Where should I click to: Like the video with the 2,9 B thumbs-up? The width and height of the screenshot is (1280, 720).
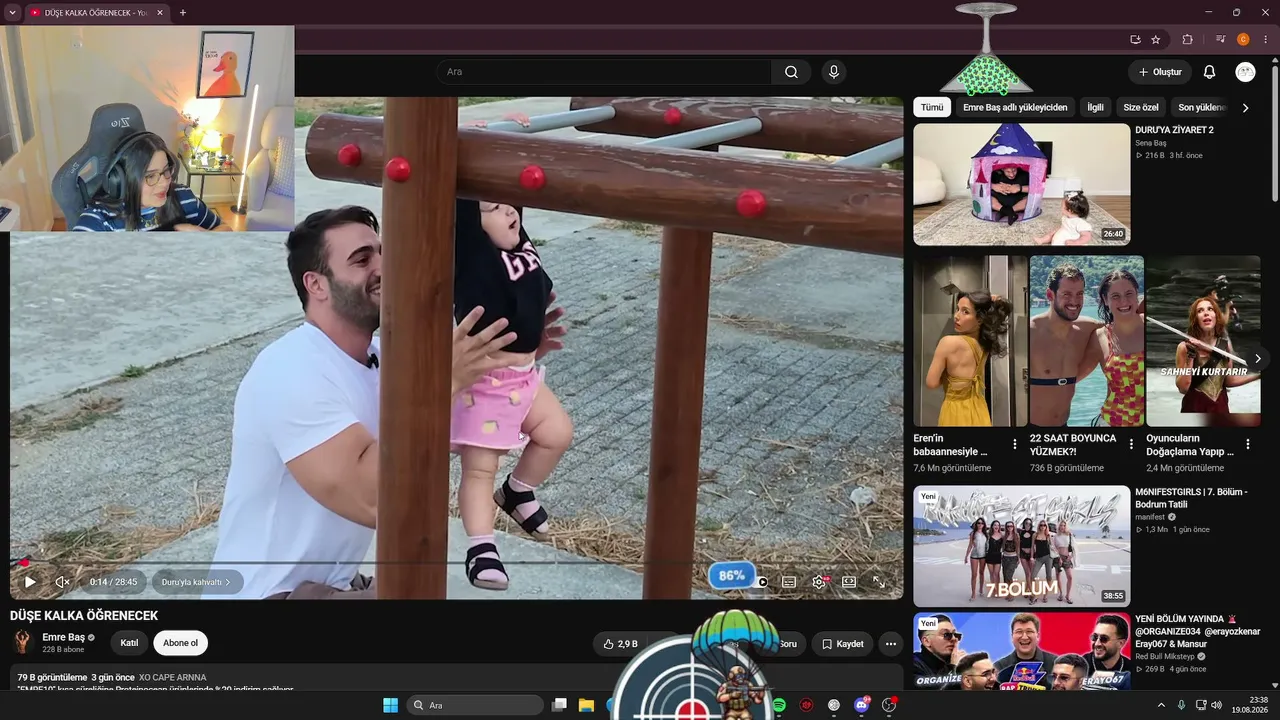click(620, 644)
